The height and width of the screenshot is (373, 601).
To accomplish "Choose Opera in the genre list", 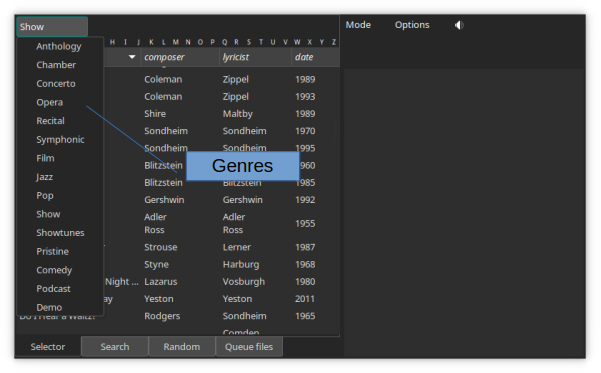I will [49, 102].
